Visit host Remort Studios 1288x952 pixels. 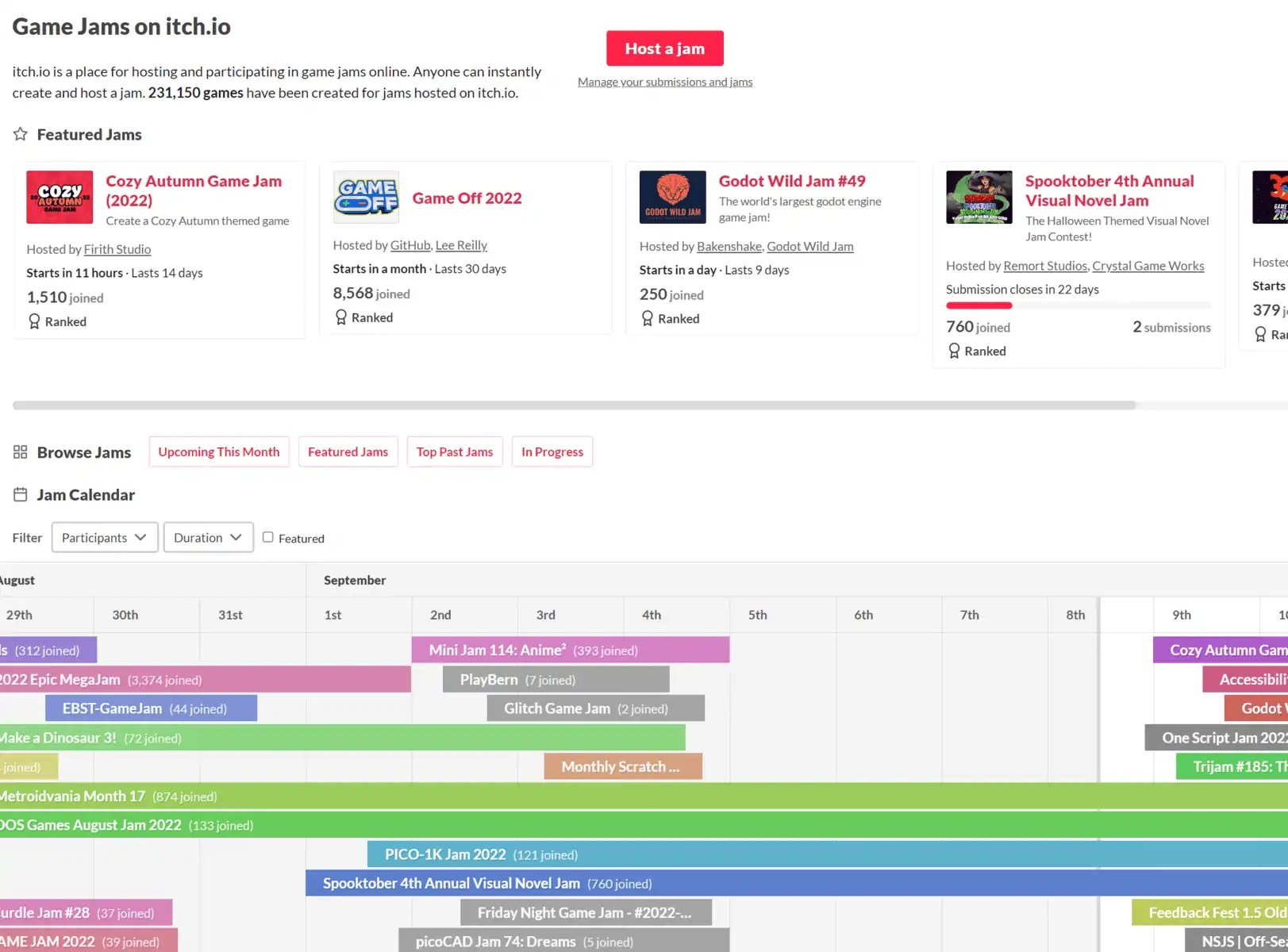(x=1045, y=266)
